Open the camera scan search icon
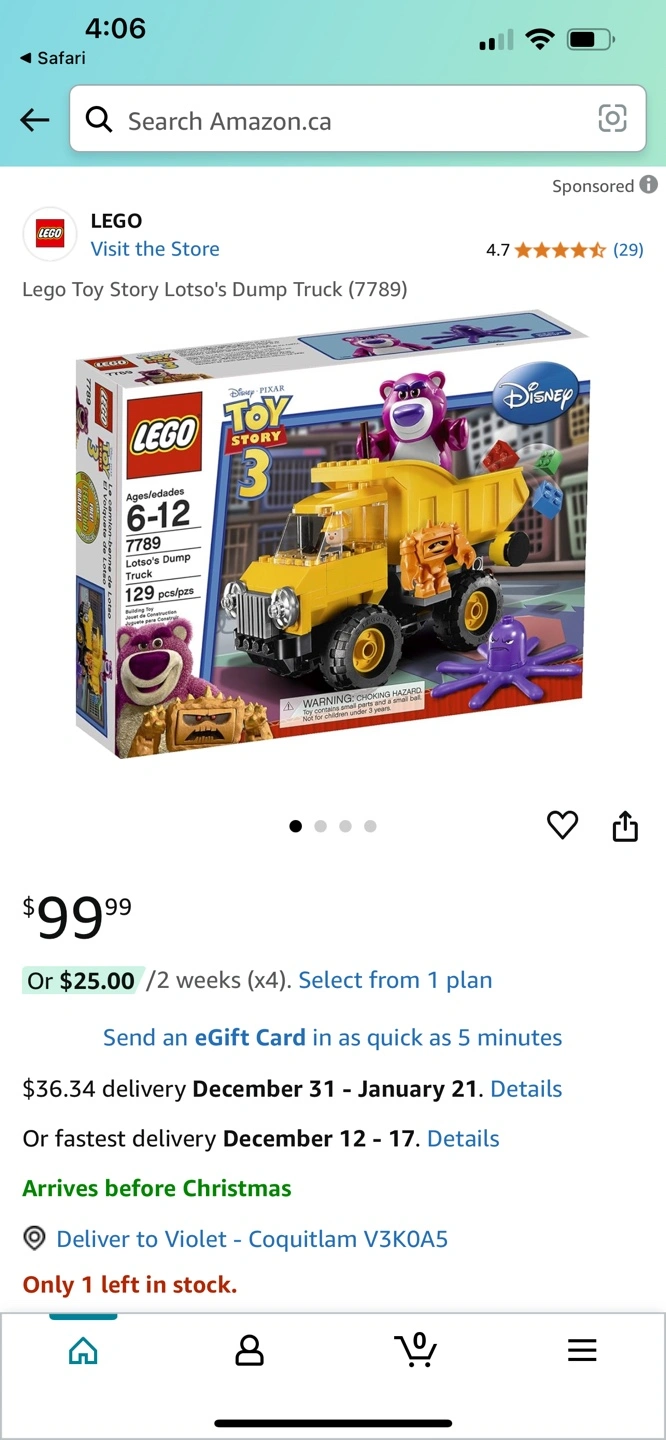The height and width of the screenshot is (1440, 666). pos(612,119)
